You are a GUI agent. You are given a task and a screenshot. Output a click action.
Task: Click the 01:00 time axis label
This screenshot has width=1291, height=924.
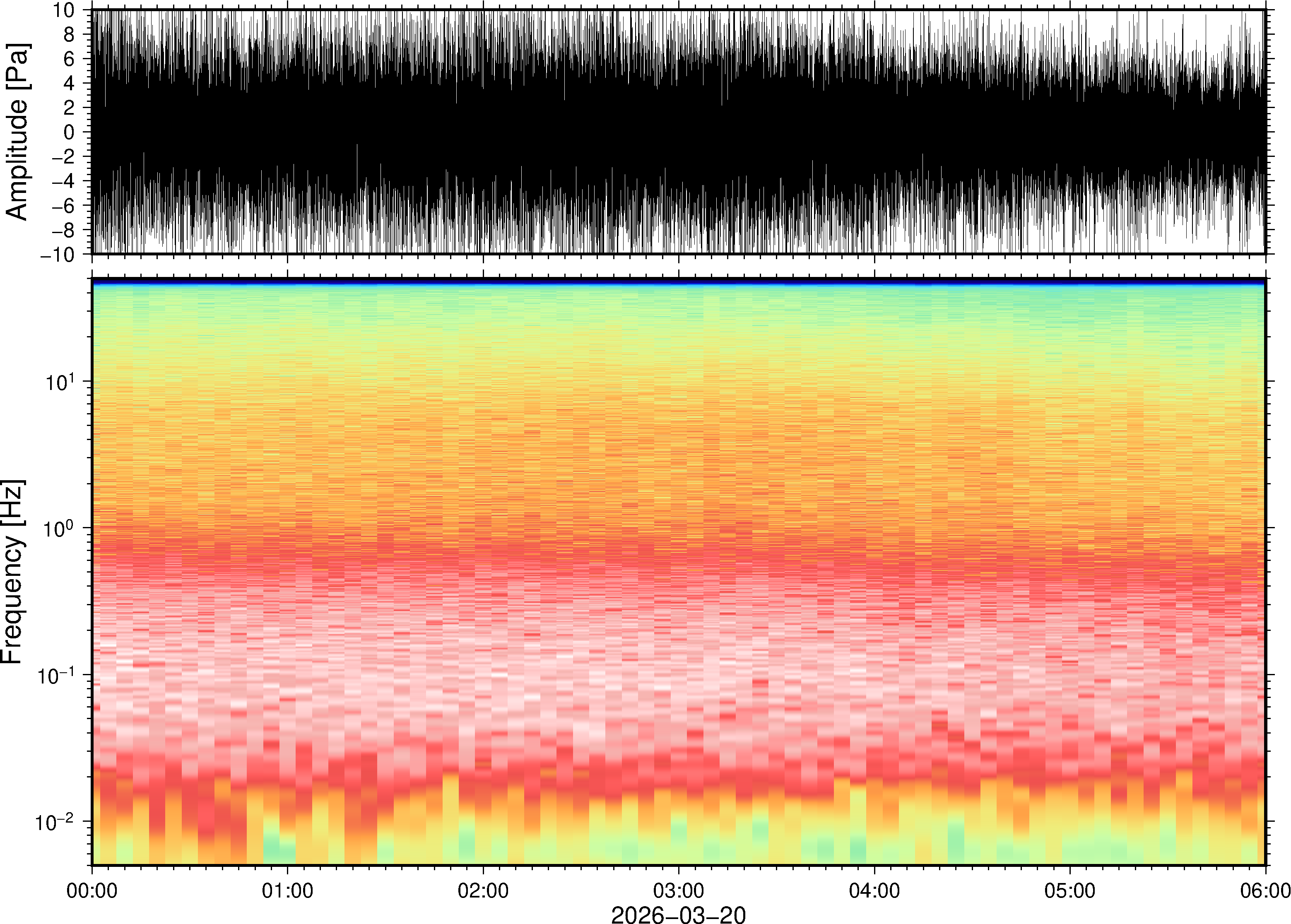[287, 890]
